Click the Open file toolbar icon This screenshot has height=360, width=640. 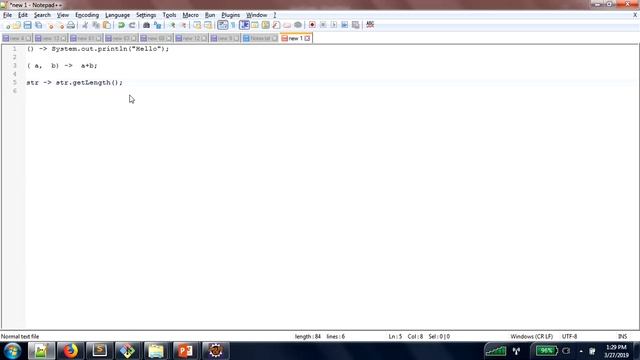tap(17, 25)
